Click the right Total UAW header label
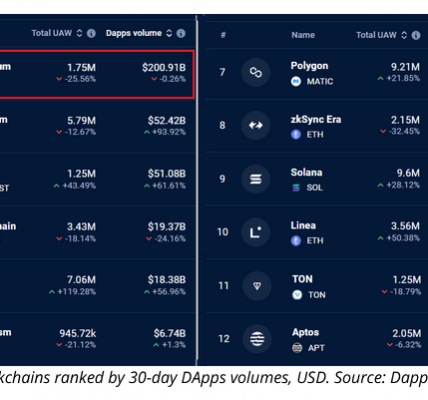This screenshot has width=428, height=400. coord(376,35)
